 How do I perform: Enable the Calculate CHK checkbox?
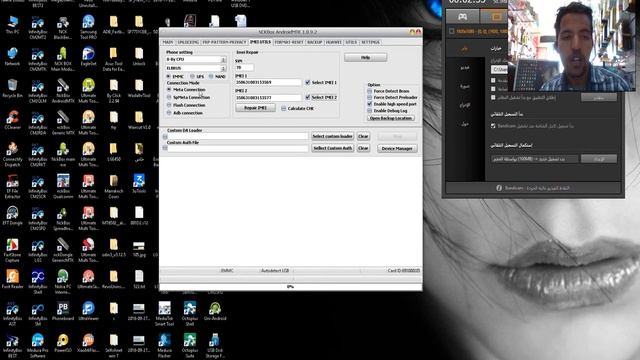tap(284, 109)
